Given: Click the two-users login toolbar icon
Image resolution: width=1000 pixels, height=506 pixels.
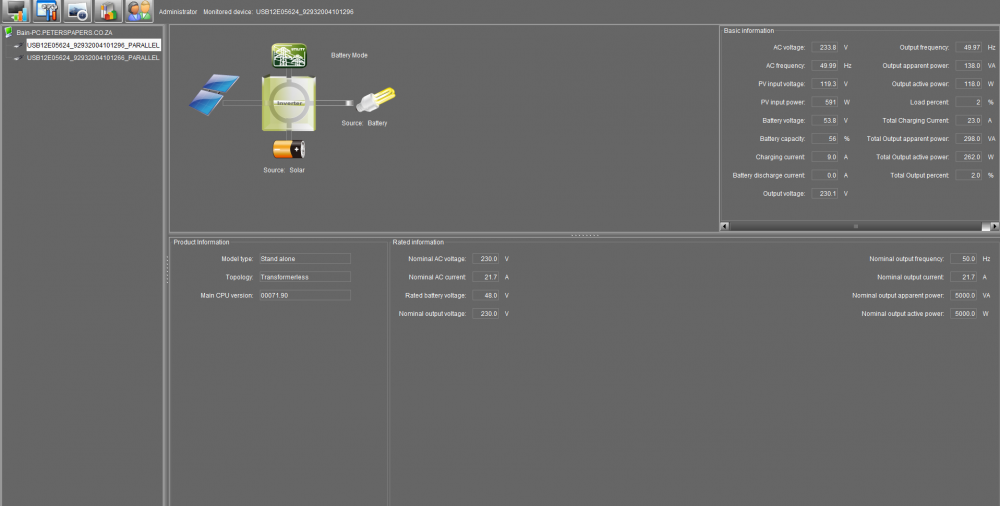Looking at the screenshot, I should (x=138, y=11).
